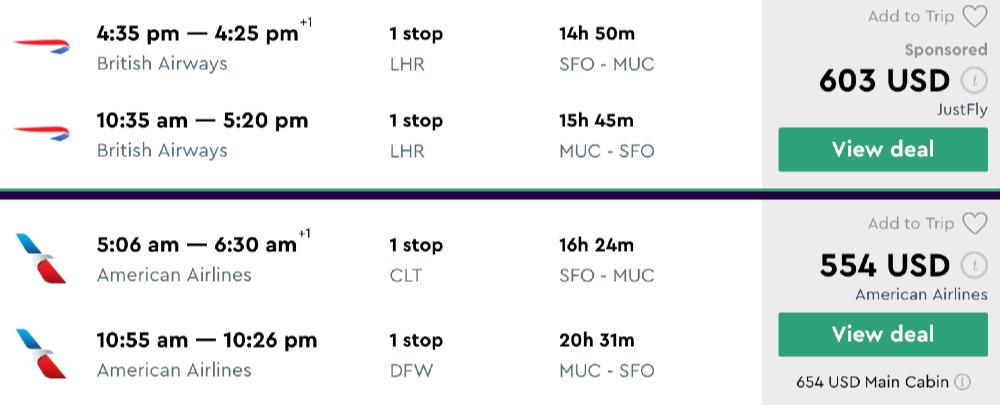
Task: Open info icon beside 554 USD price
Action: (x=971, y=266)
